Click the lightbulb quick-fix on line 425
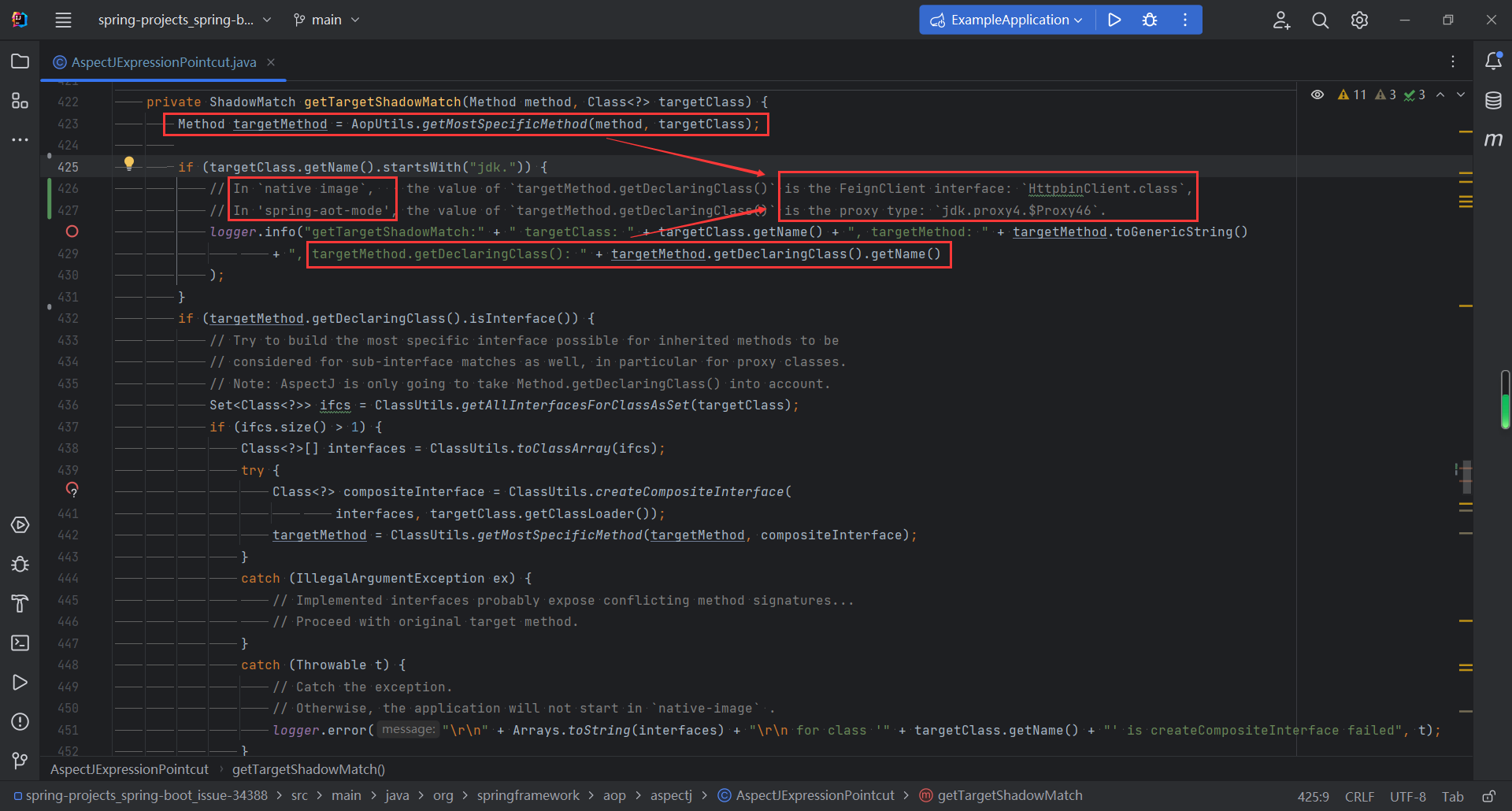 (x=129, y=164)
